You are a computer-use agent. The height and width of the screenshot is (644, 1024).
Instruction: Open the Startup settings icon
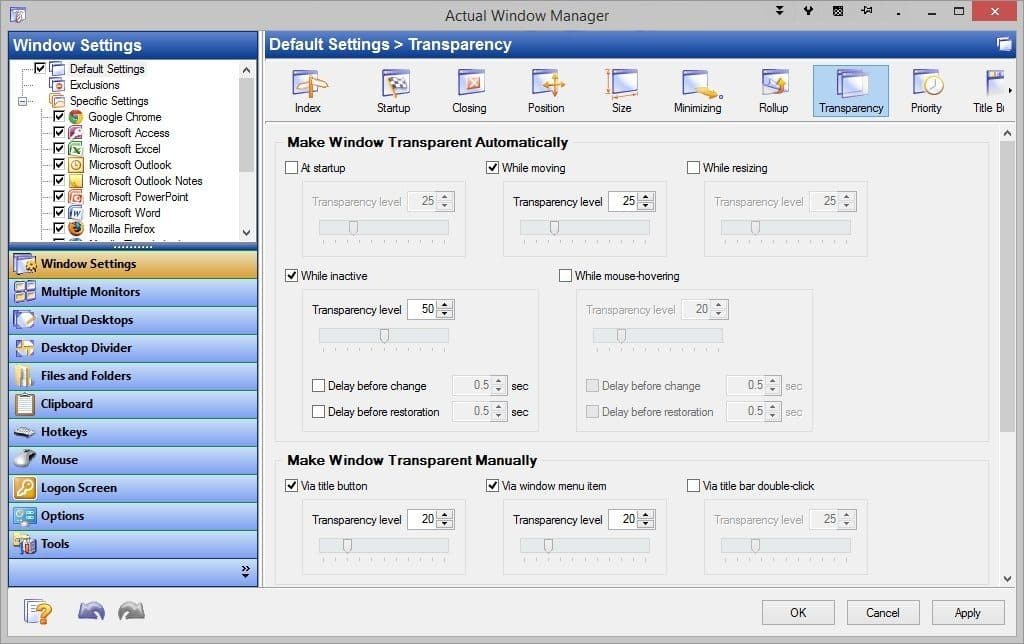[394, 88]
